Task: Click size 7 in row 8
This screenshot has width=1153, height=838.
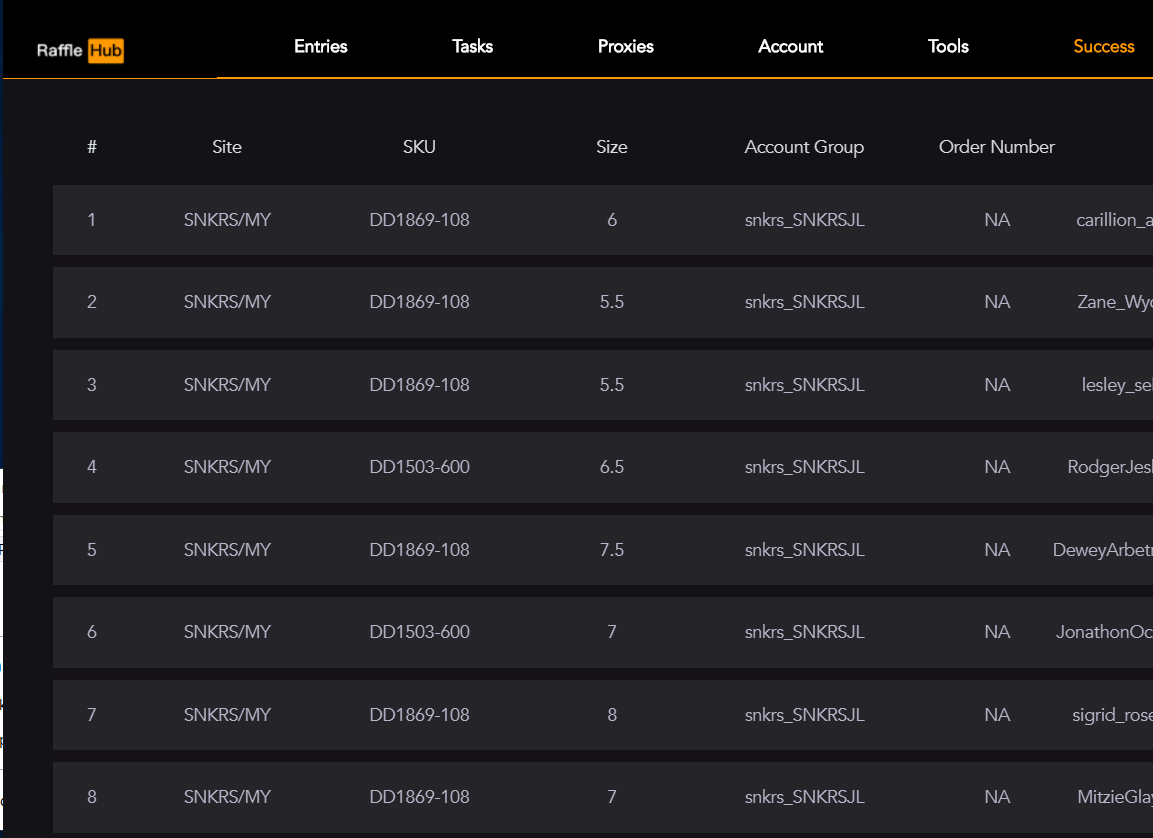Action: point(612,797)
